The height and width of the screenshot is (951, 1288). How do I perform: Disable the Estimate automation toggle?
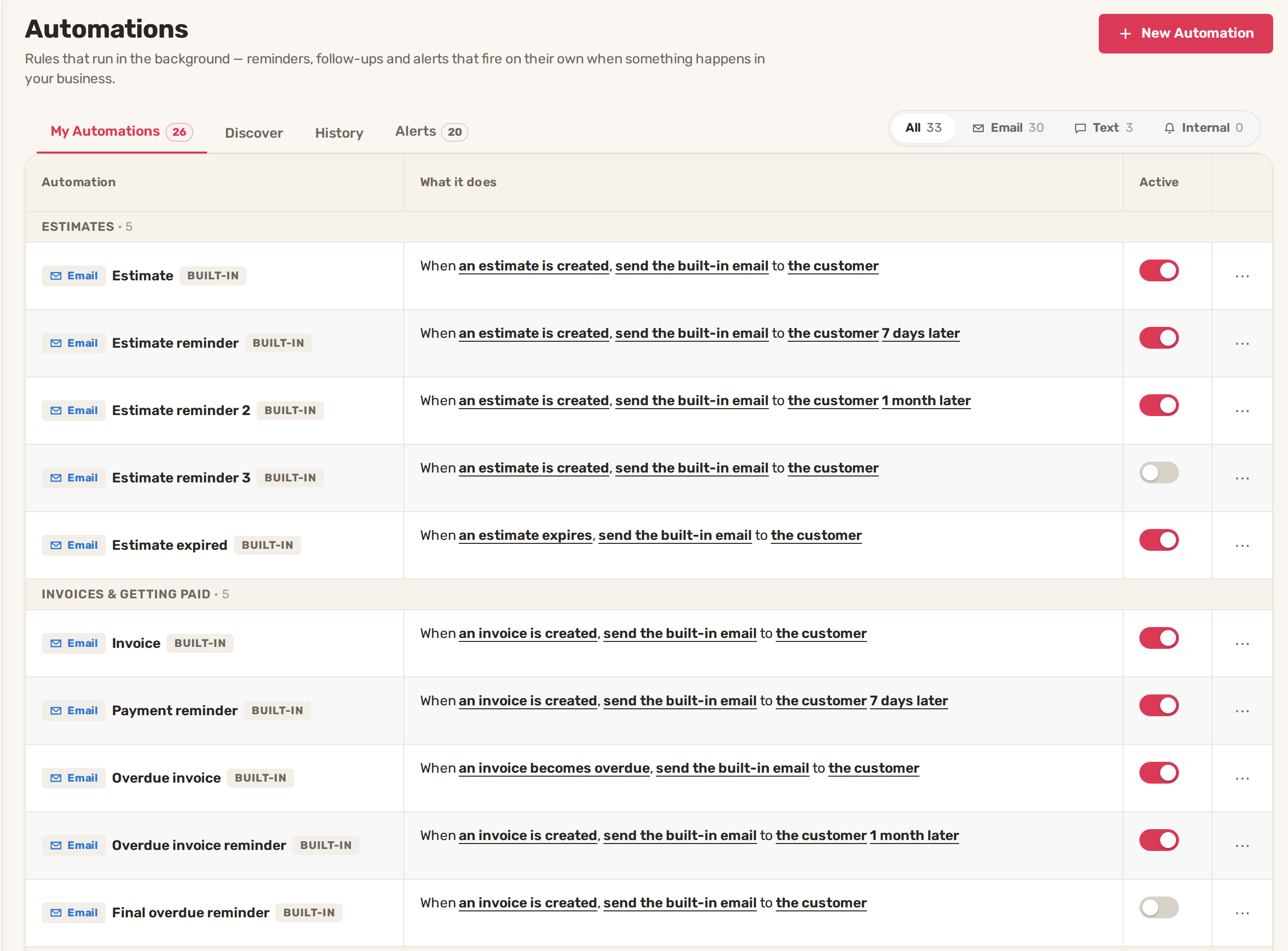click(1158, 270)
